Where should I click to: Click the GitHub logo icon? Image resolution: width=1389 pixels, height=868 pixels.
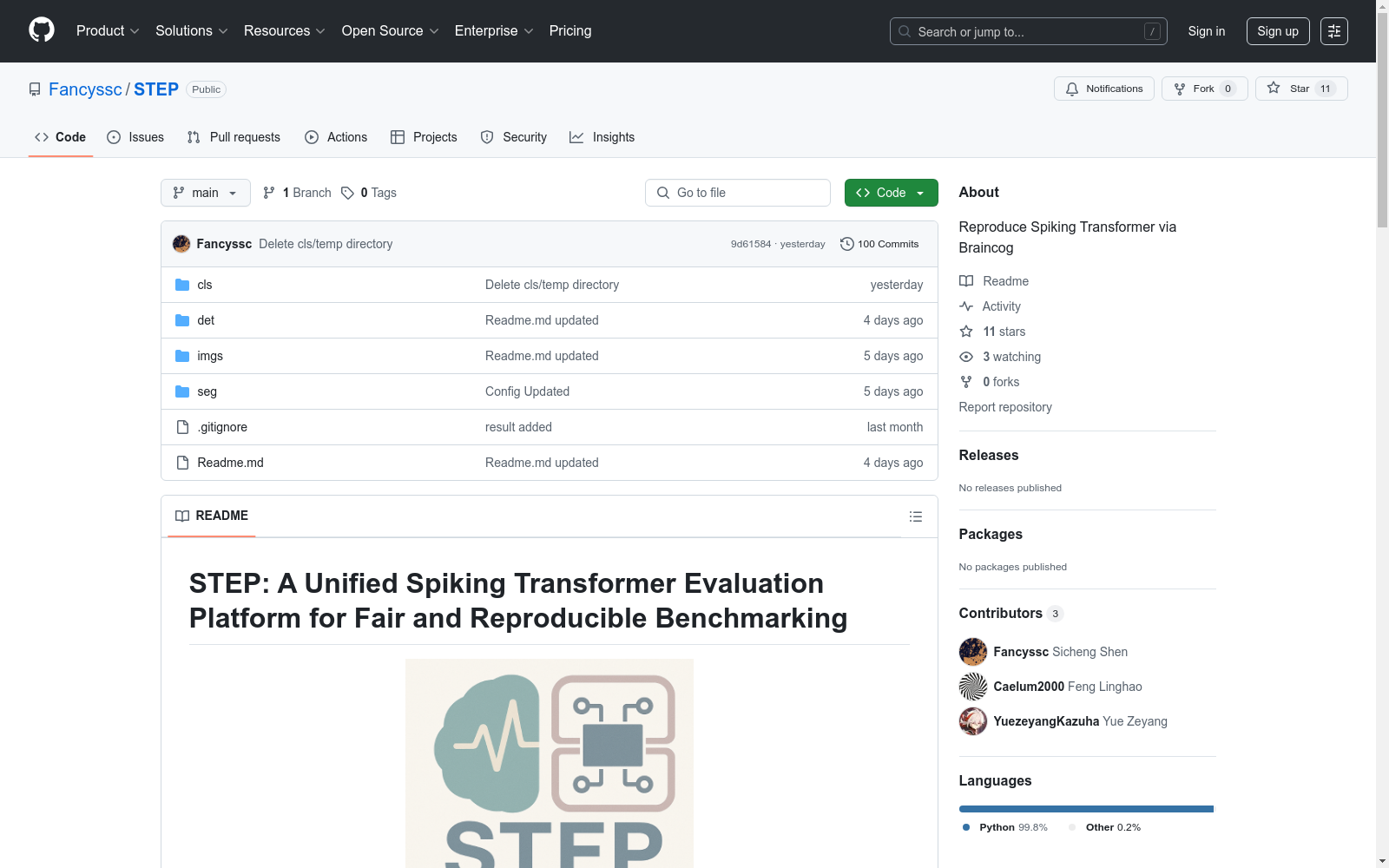pos(42,30)
